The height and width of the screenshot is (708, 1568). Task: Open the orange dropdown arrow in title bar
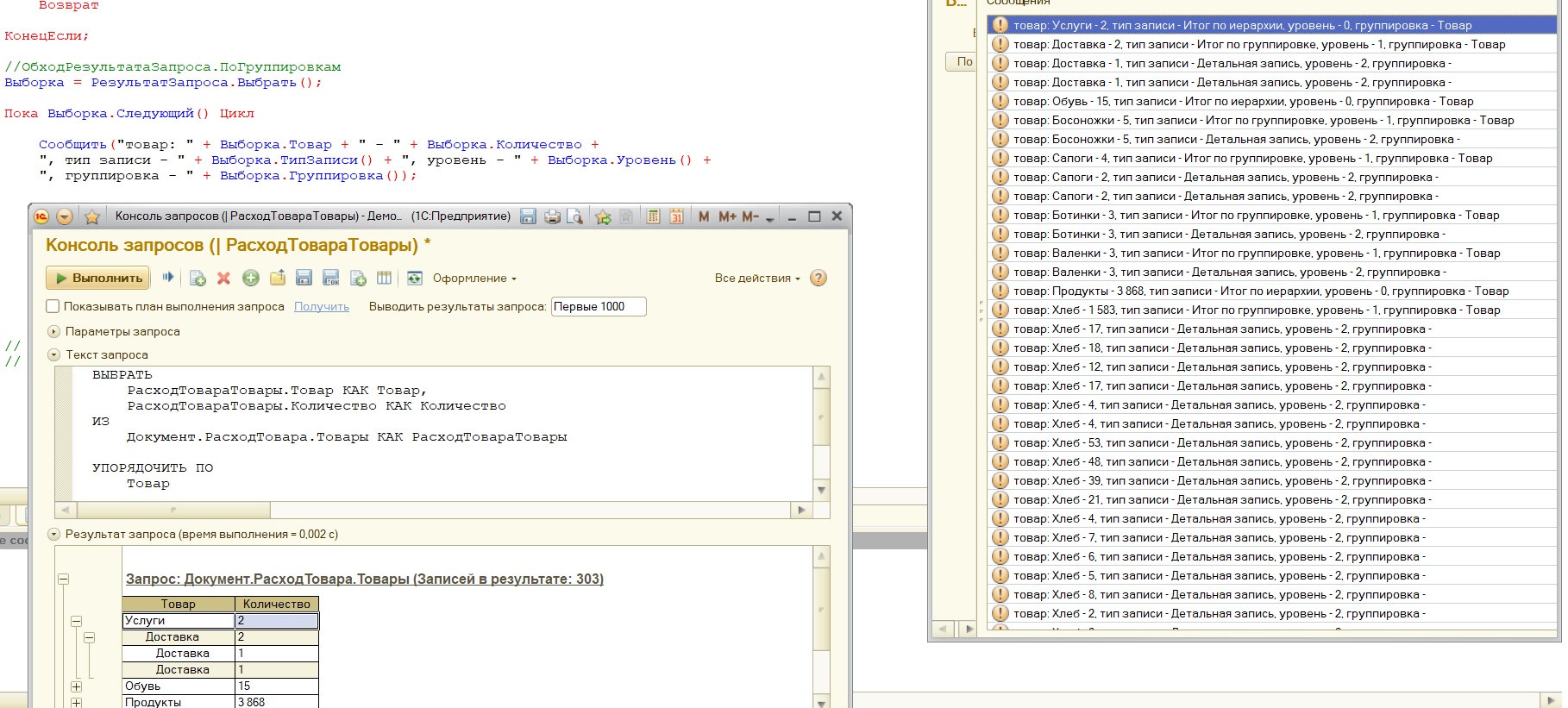pos(65,216)
